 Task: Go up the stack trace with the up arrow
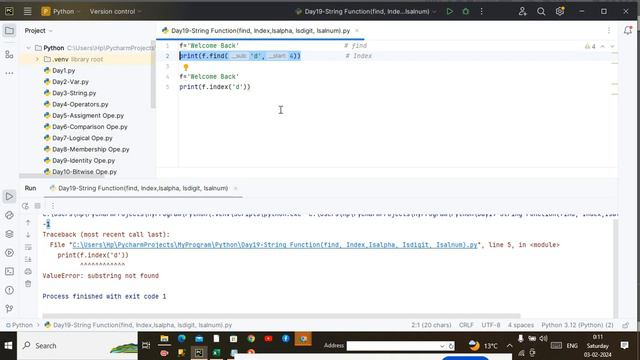[x=28, y=222]
